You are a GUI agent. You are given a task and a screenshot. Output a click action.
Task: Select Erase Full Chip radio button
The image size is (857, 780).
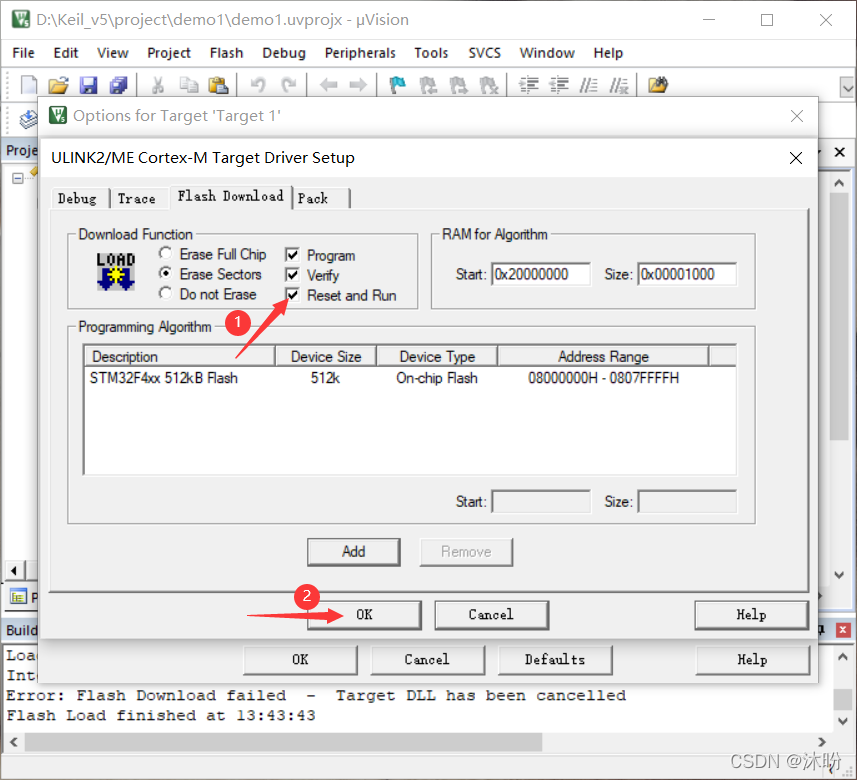pyautogui.click(x=166, y=254)
